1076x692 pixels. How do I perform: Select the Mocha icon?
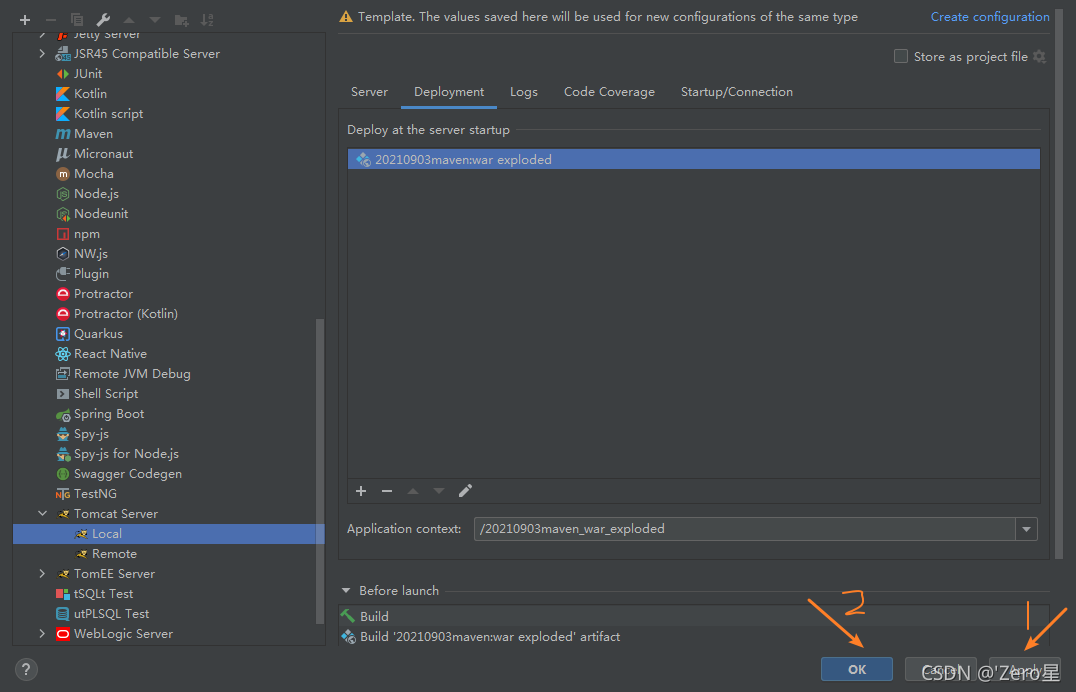tap(62, 174)
